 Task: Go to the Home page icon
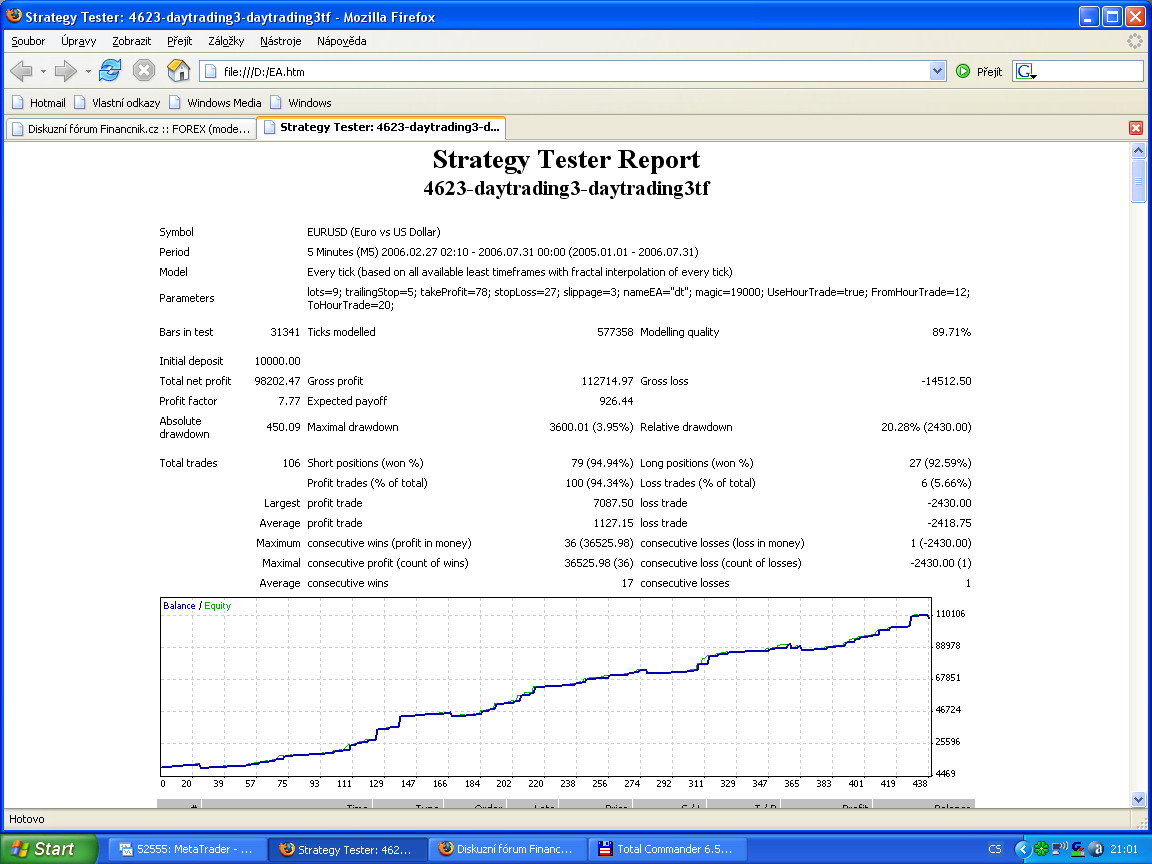pos(178,70)
